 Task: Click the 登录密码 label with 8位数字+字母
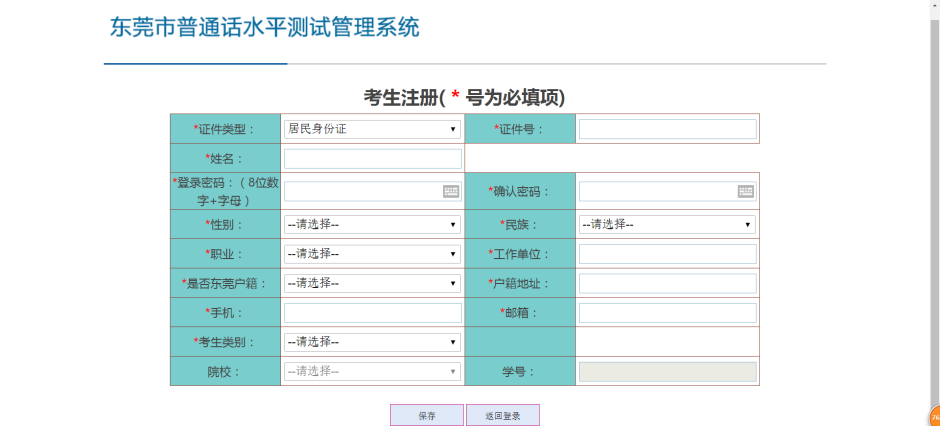coord(225,192)
